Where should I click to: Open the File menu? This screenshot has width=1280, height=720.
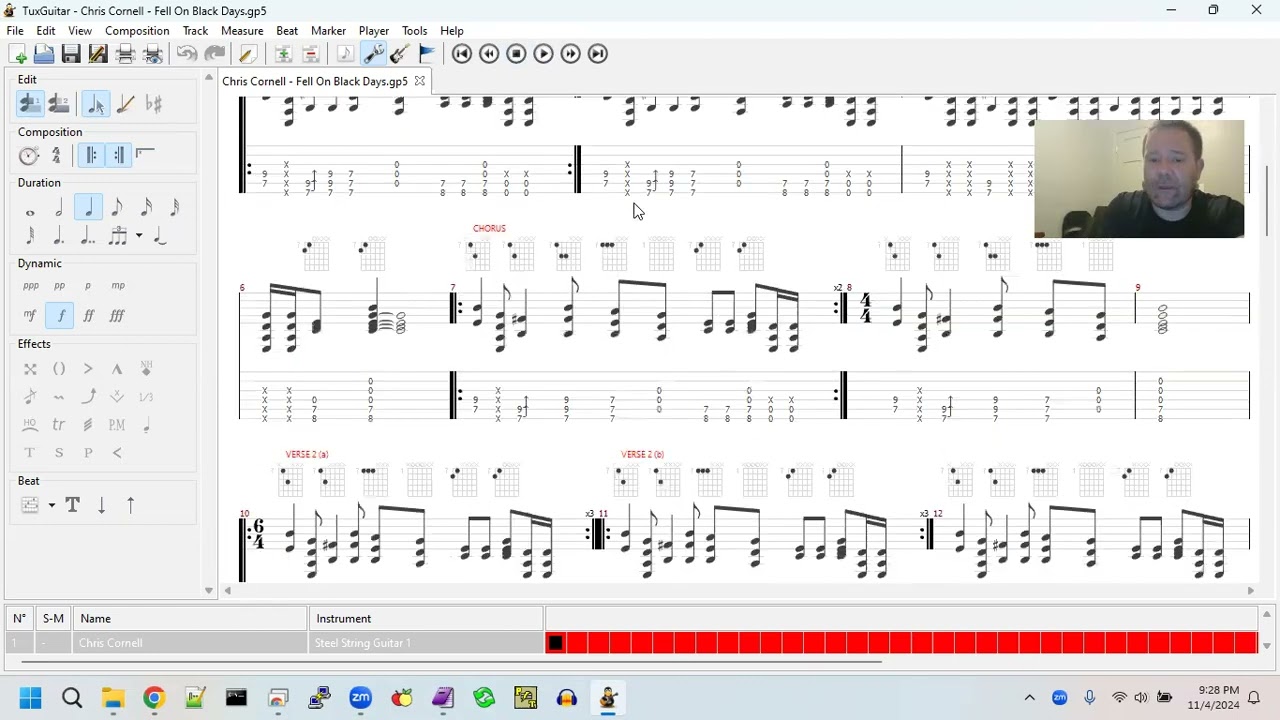[15, 31]
